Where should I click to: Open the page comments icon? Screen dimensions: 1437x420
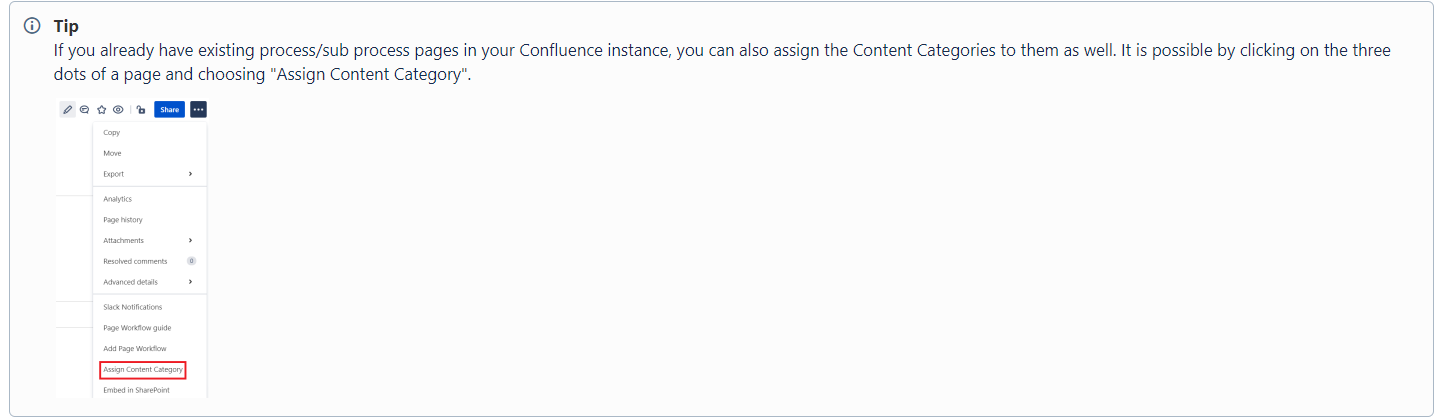click(85, 110)
